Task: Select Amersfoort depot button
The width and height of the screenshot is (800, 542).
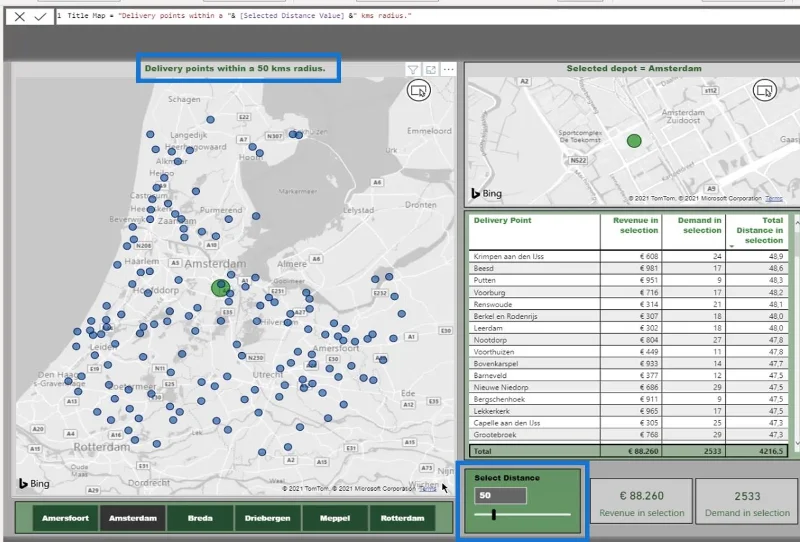Action: point(65,518)
